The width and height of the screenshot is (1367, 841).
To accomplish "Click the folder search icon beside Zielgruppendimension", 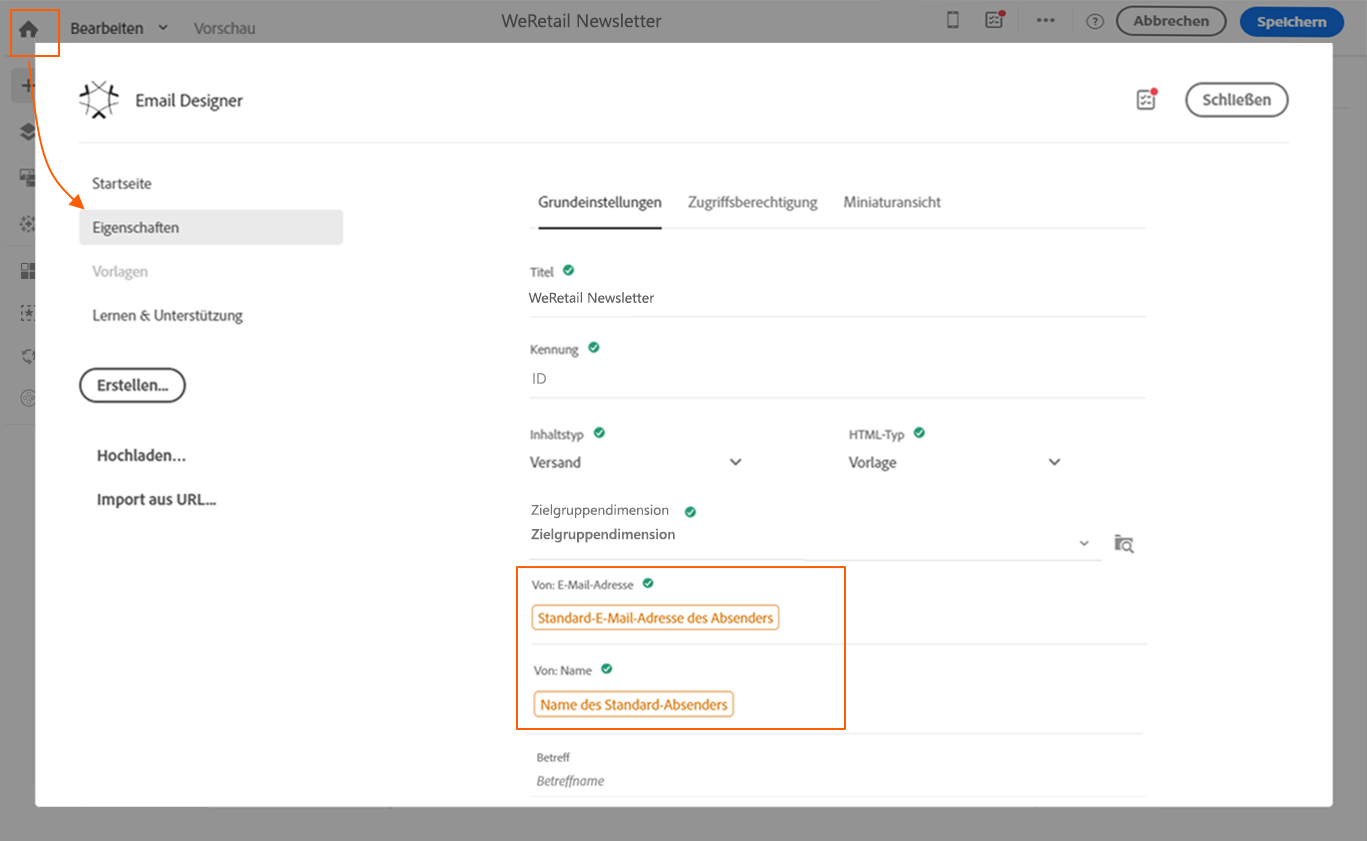I will 1124,544.
